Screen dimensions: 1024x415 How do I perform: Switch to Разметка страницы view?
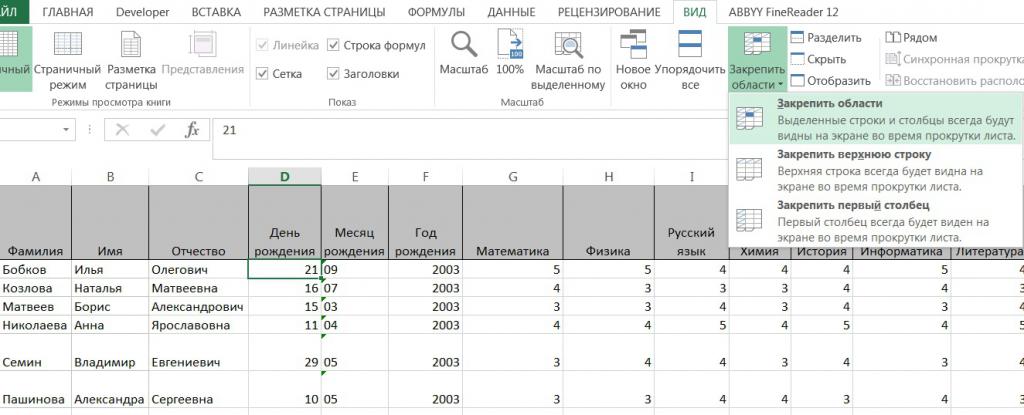(x=131, y=60)
